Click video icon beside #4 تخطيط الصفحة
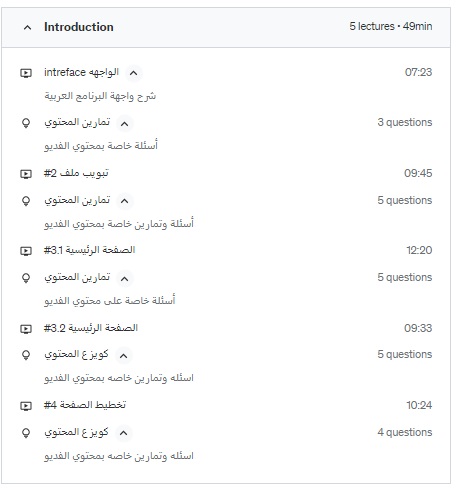457x491 pixels. (26, 406)
